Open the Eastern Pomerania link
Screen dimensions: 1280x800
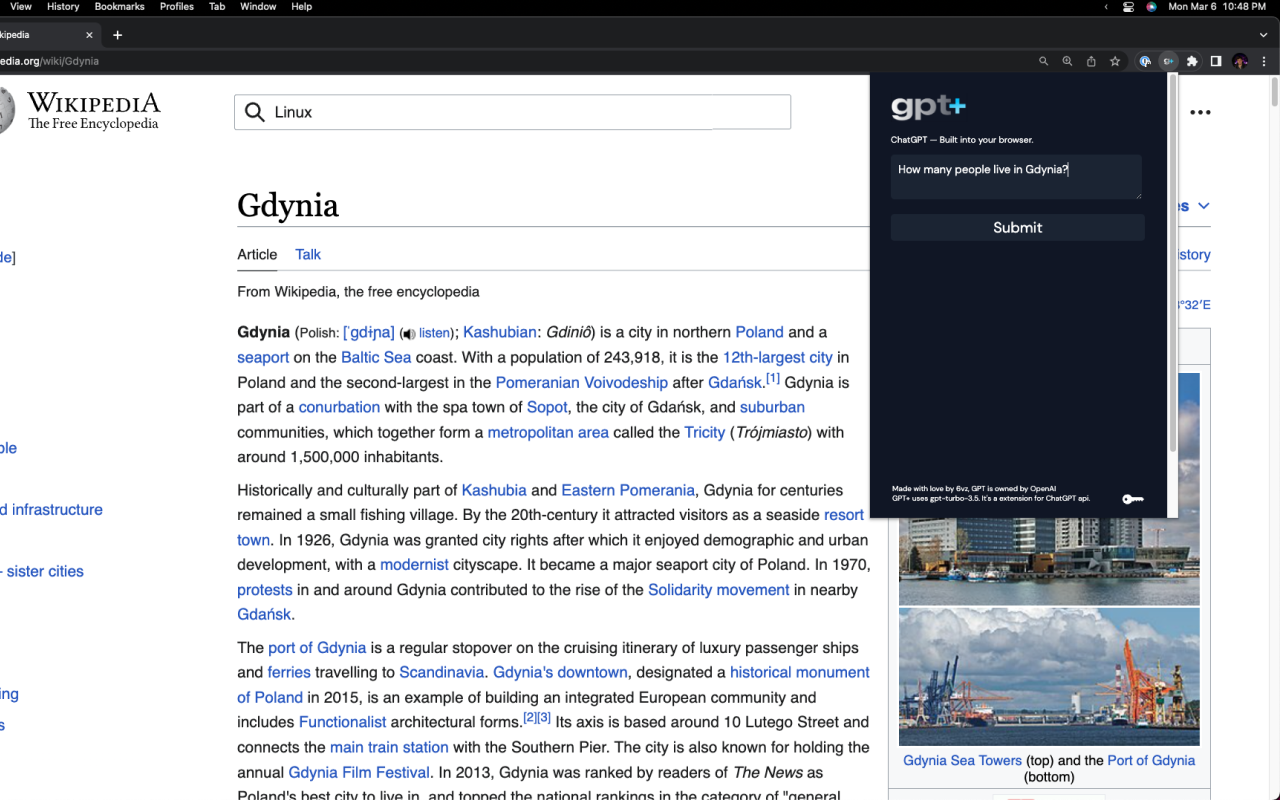click(x=628, y=491)
